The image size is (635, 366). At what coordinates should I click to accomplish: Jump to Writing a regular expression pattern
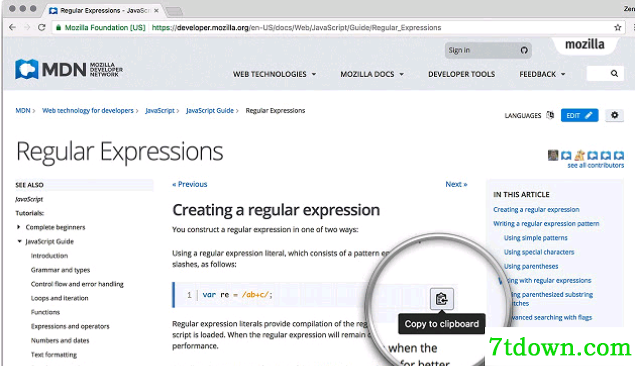(x=546, y=223)
